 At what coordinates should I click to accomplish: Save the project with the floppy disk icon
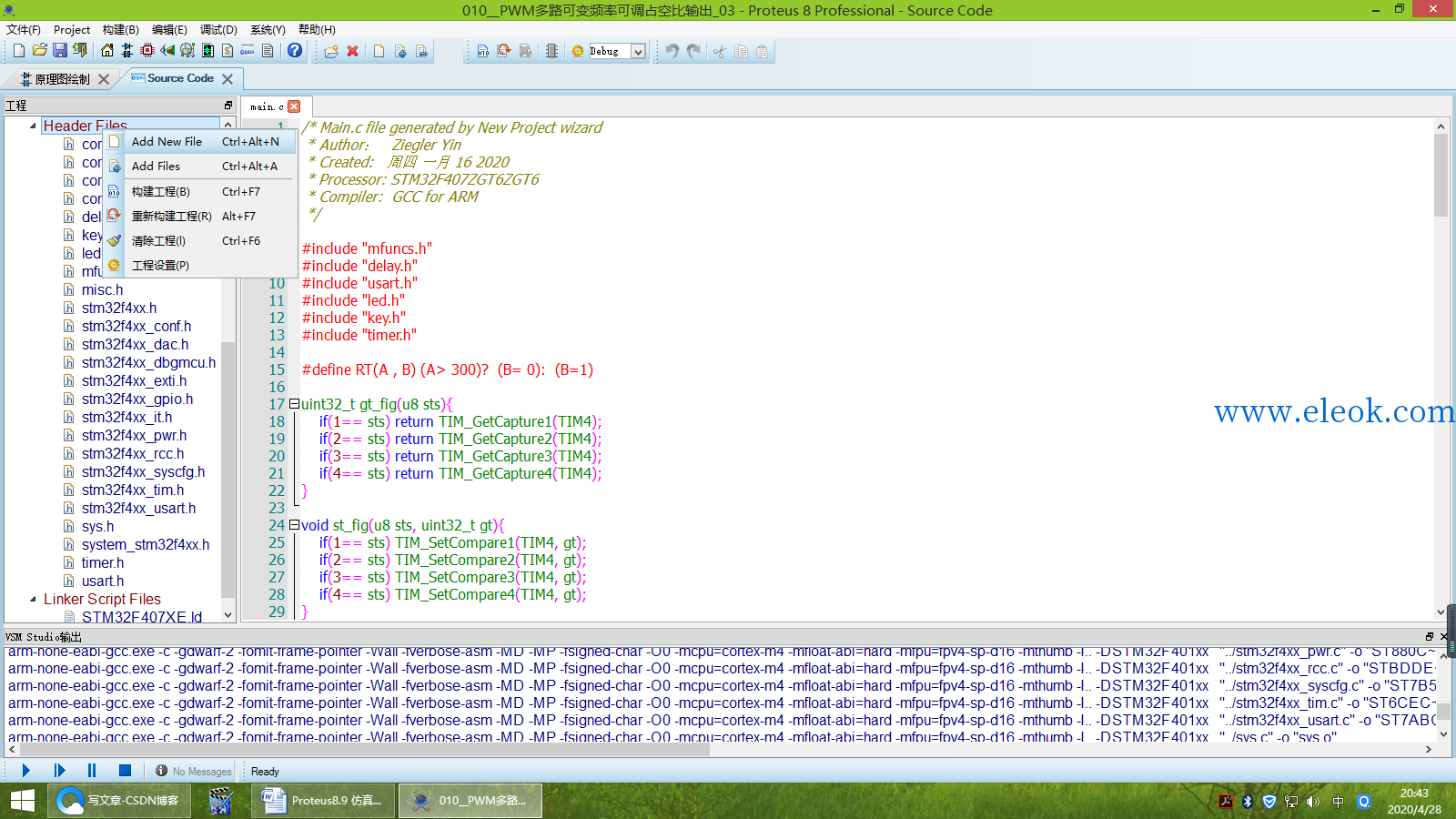(60, 51)
